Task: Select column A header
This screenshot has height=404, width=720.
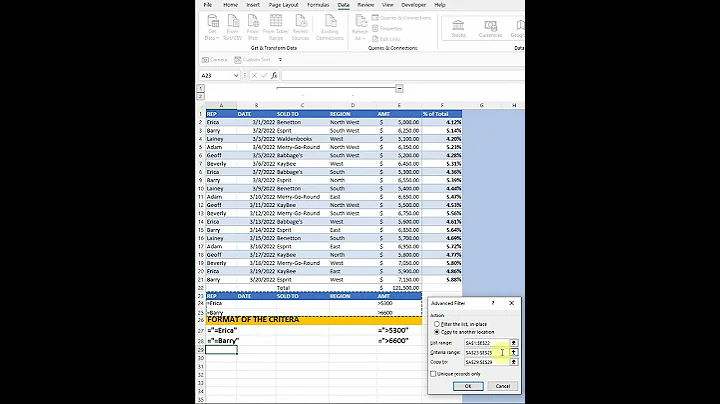Action: click(x=221, y=105)
